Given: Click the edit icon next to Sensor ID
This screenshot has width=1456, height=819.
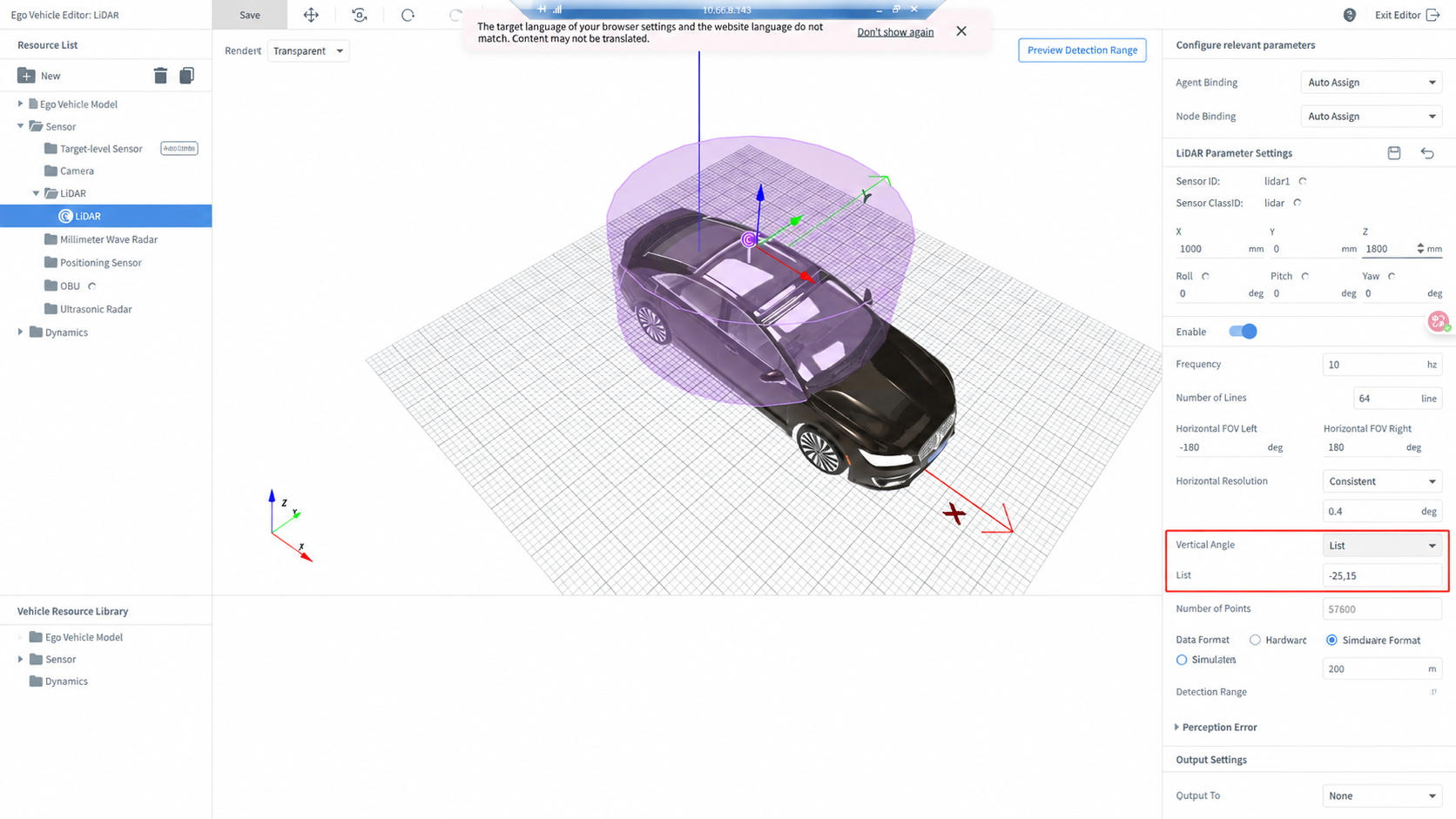Looking at the screenshot, I should click(1303, 181).
